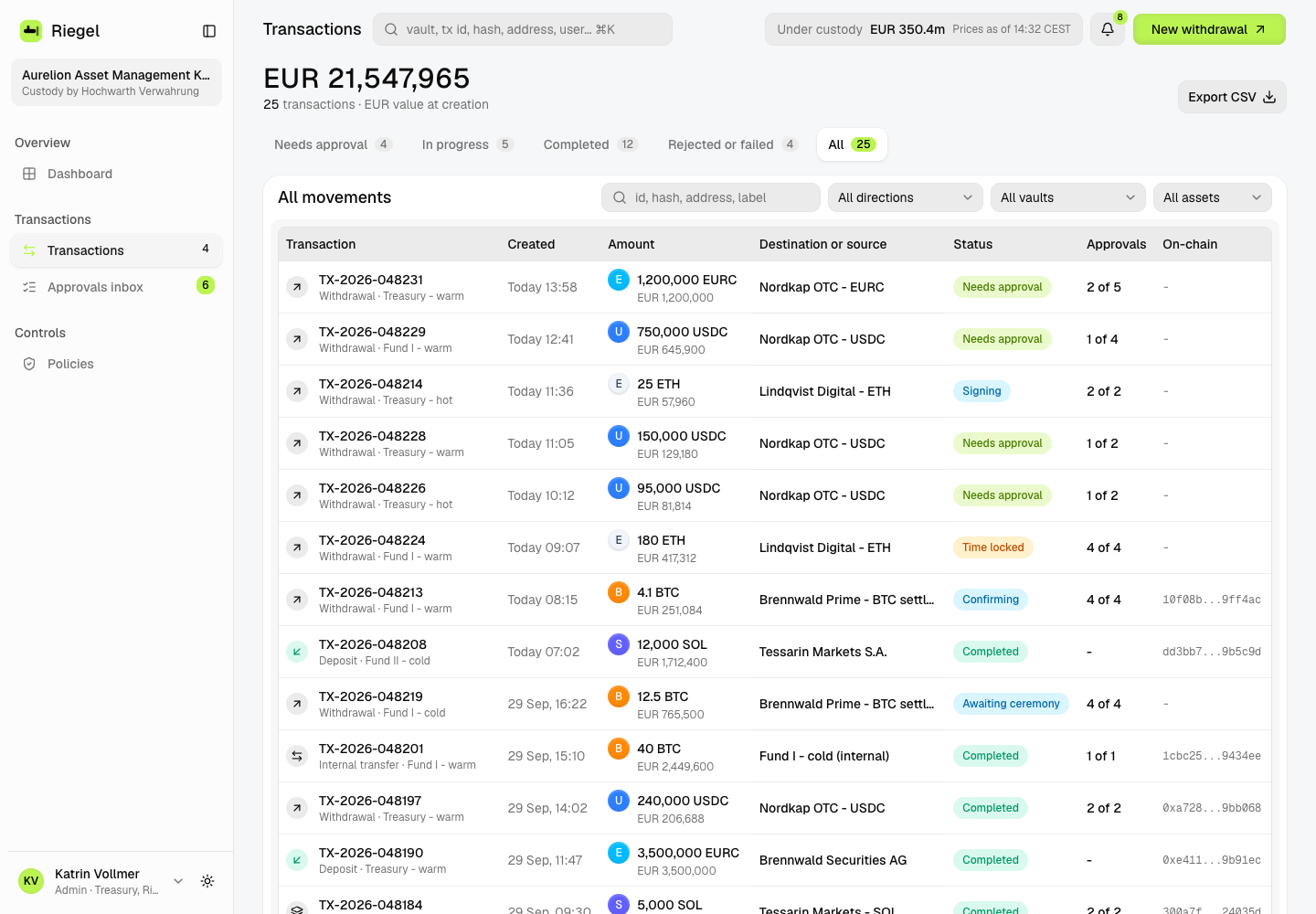Click the SOL coin icon on TX-2026-048208
1316x914 pixels.
click(x=619, y=644)
